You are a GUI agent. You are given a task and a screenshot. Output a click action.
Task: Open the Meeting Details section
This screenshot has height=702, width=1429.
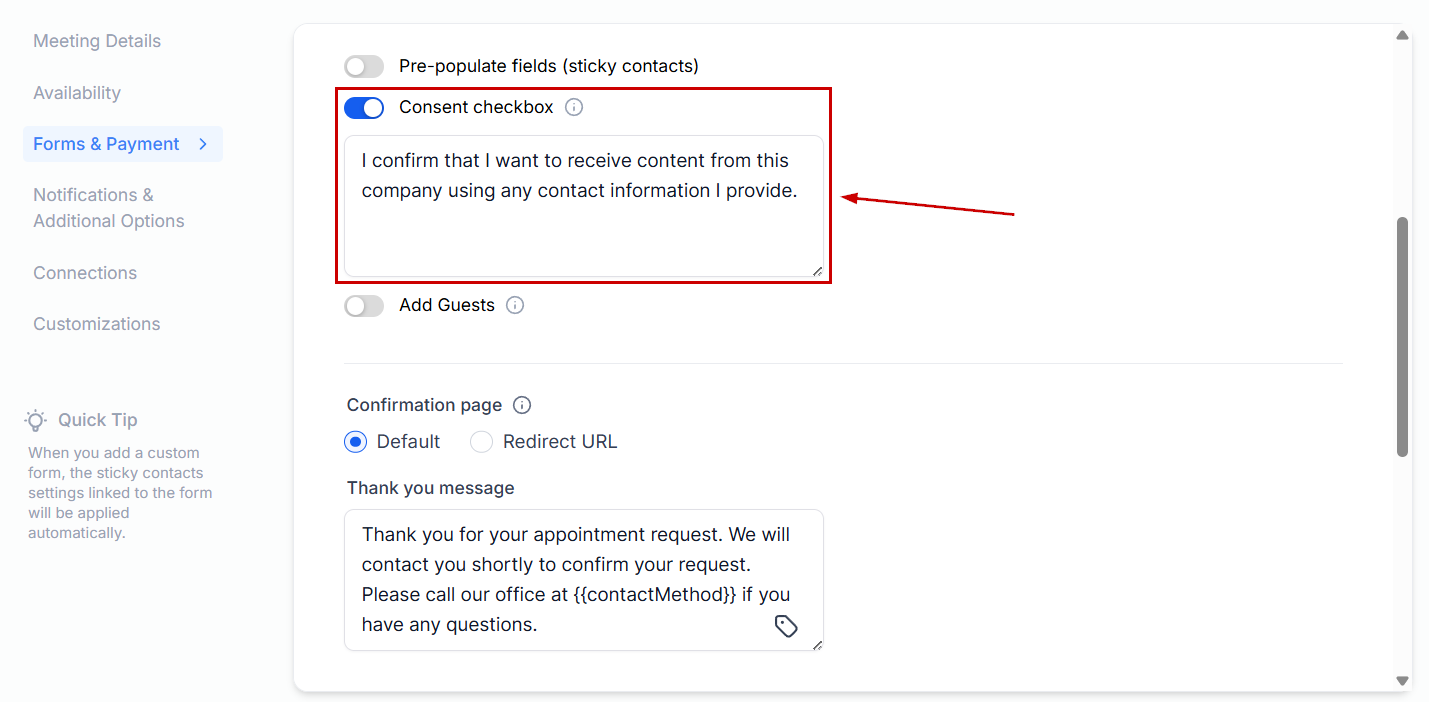coord(97,41)
